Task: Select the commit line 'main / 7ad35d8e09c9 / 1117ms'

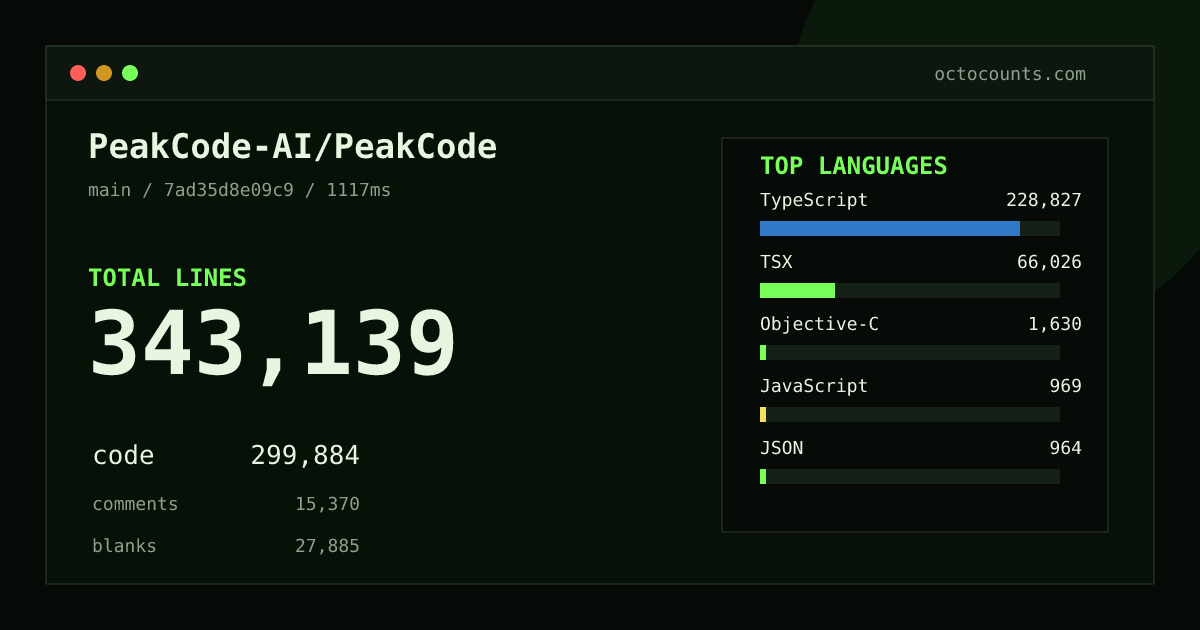Action: (240, 190)
